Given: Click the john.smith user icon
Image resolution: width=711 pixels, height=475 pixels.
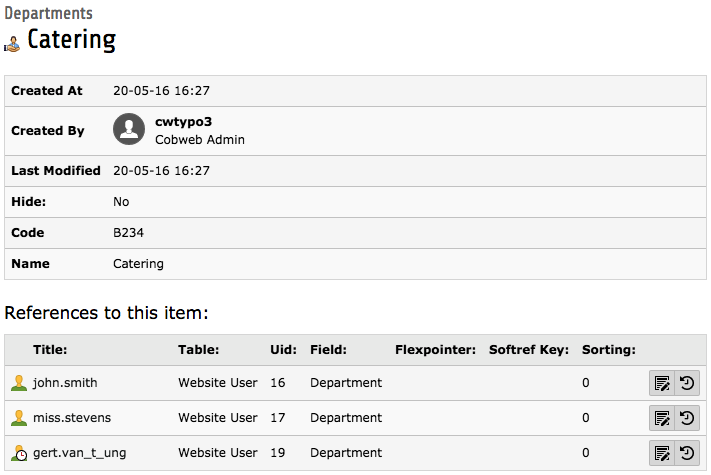Looking at the screenshot, I should tap(18, 383).
